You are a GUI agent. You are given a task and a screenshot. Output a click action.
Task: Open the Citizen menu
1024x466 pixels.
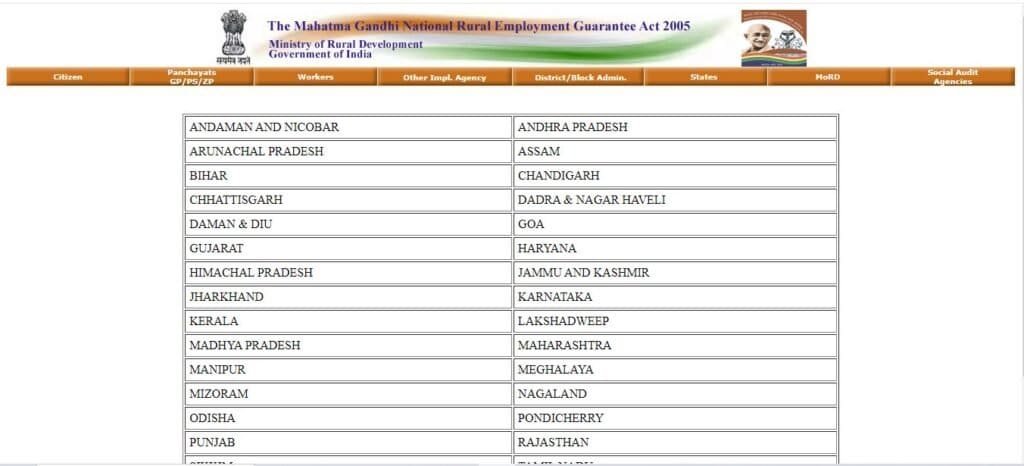[x=68, y=77]
